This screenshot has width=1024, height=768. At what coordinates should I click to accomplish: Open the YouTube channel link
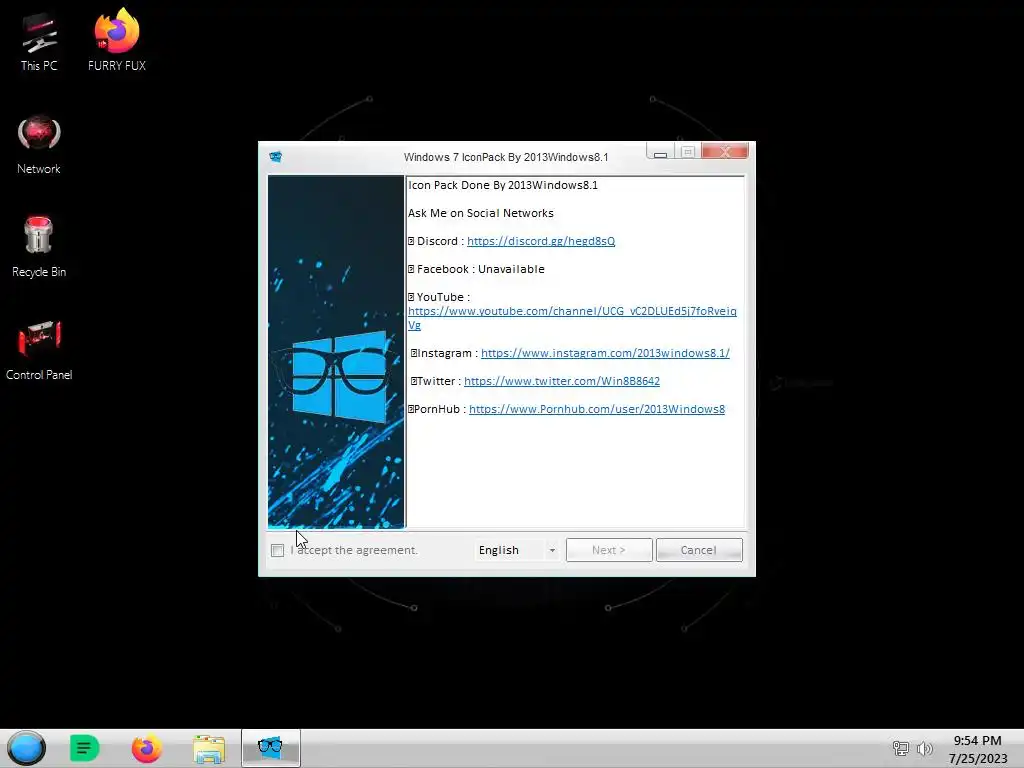[x=572, y=317]
